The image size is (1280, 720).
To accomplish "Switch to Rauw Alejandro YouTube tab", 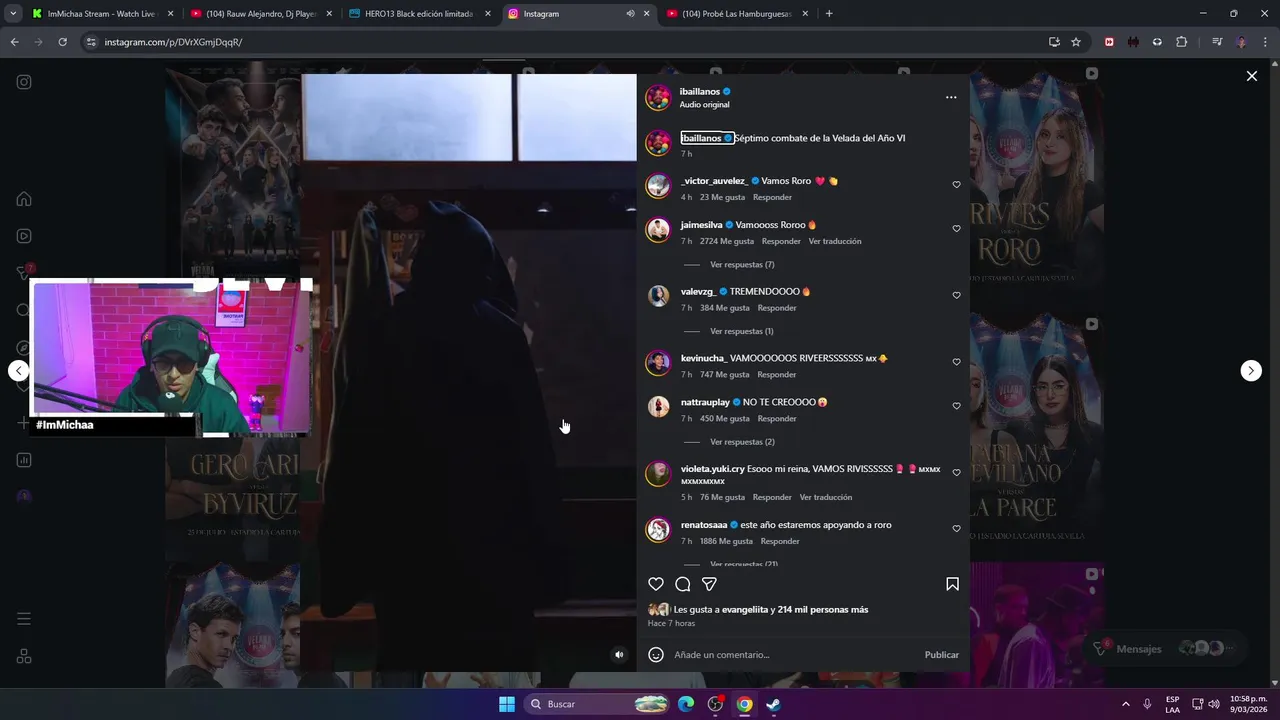I will point(260,14).
